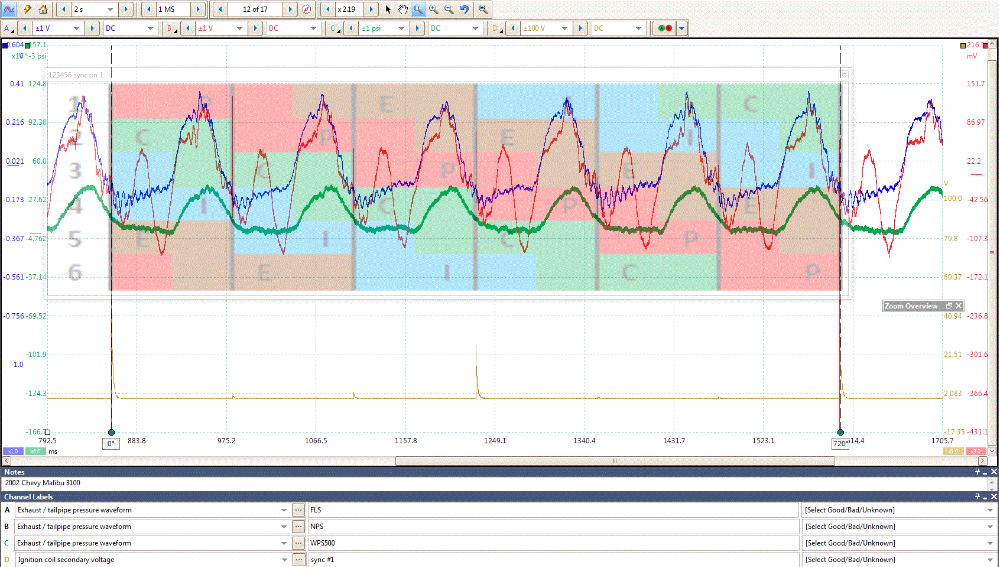Click the Home icon in toolbar

click(43, 8)
